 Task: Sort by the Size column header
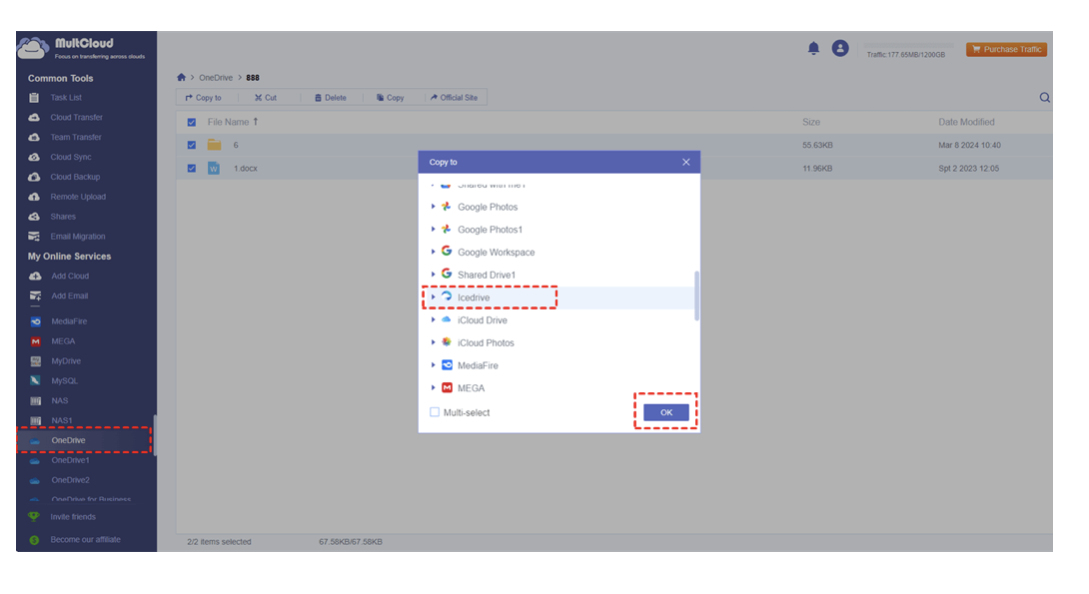(811, 122)
